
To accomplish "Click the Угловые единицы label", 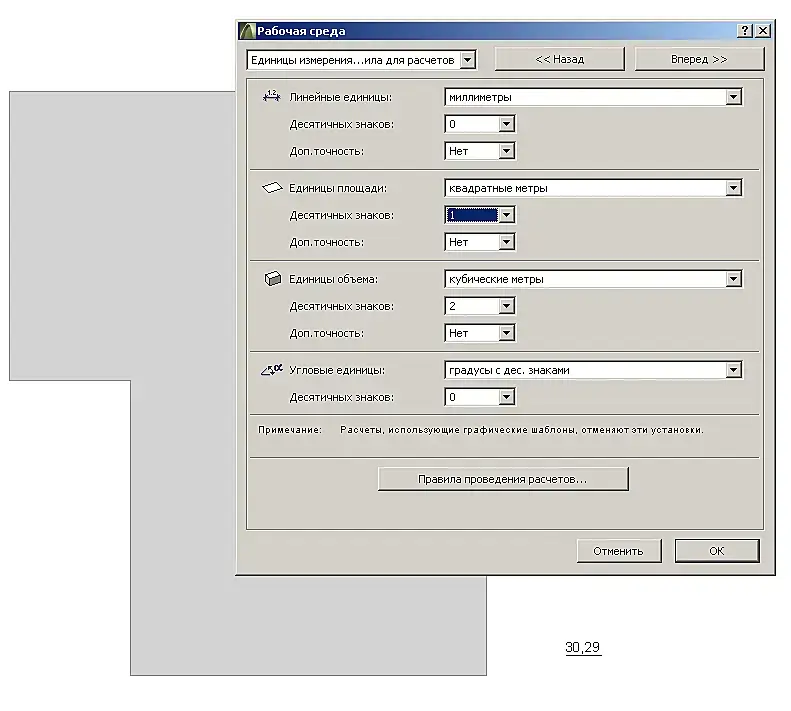I will tap(337, 370).
